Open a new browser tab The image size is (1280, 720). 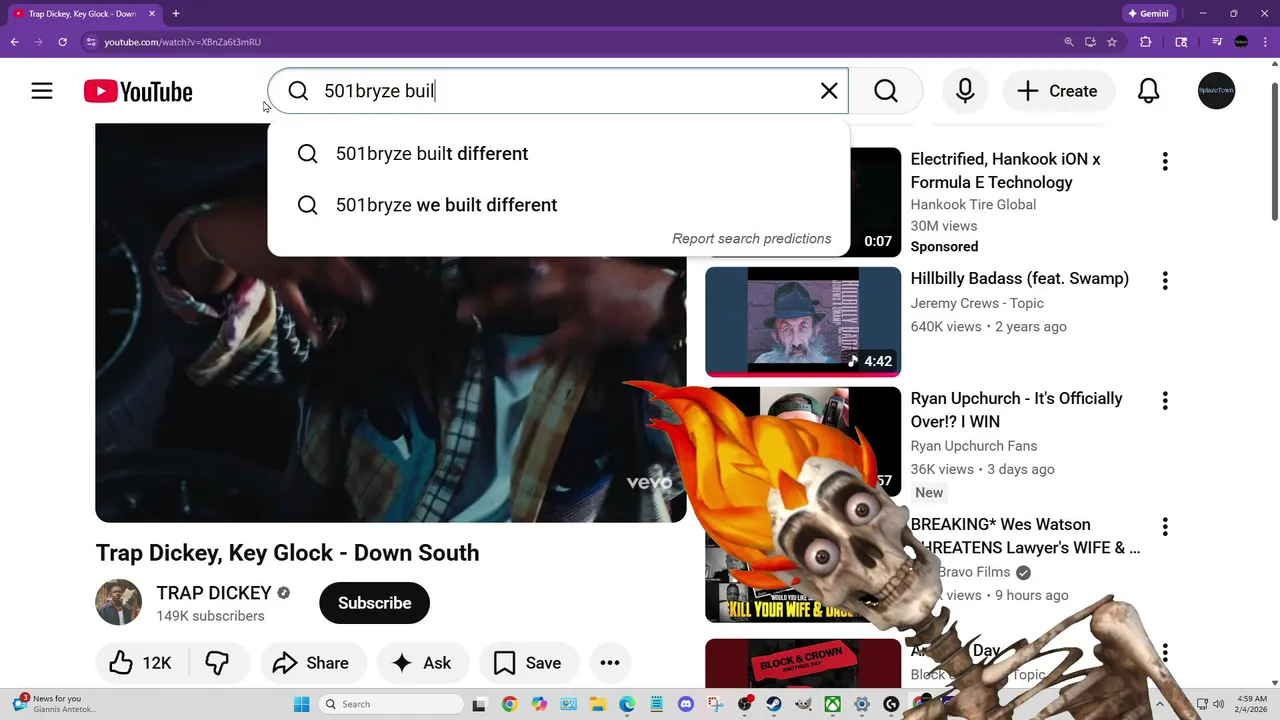click(x=176, y=14)
